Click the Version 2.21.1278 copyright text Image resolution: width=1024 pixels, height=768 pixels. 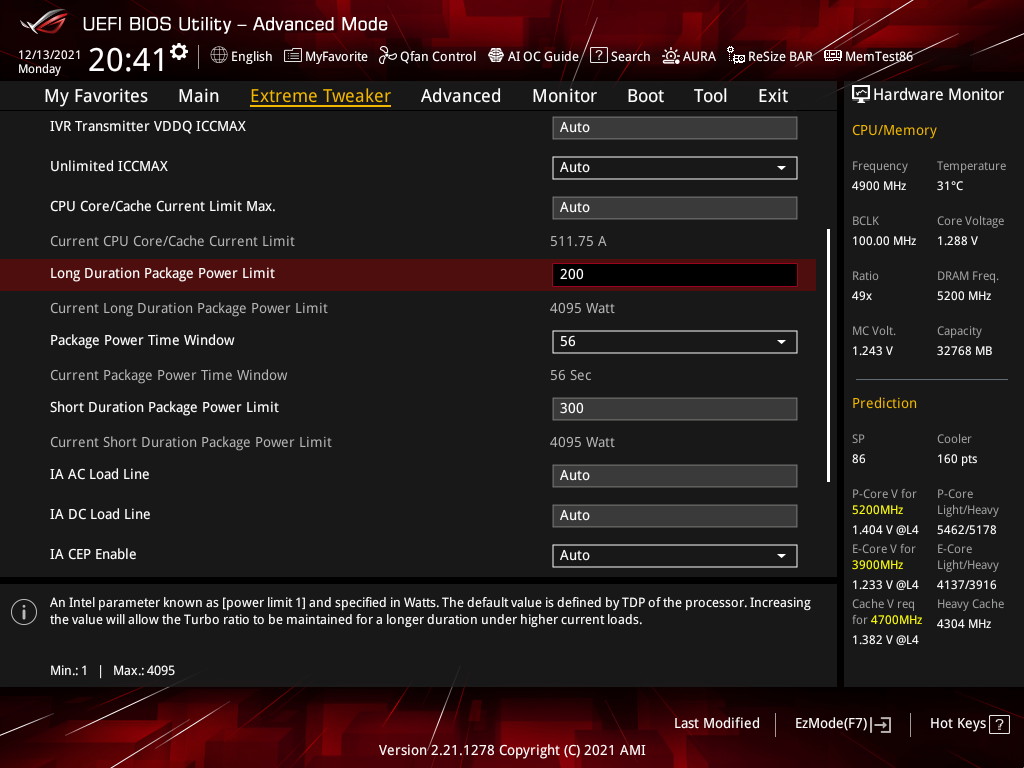click(x=512, y=750)
